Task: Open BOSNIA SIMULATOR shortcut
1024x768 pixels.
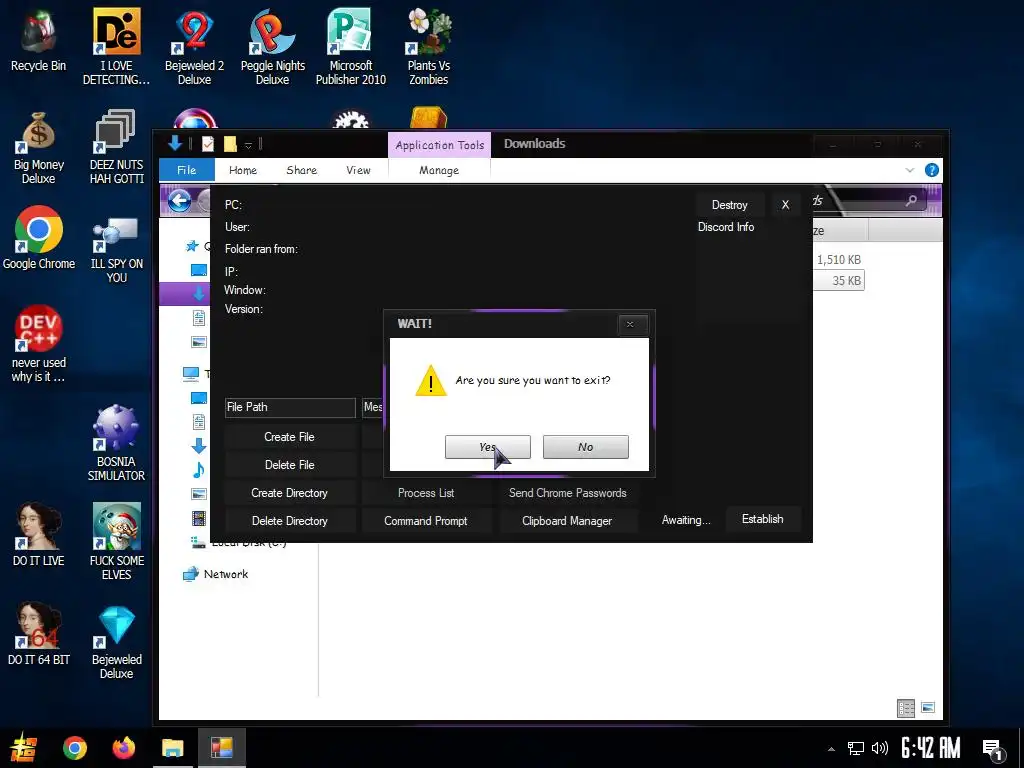Action: [116, 444]
